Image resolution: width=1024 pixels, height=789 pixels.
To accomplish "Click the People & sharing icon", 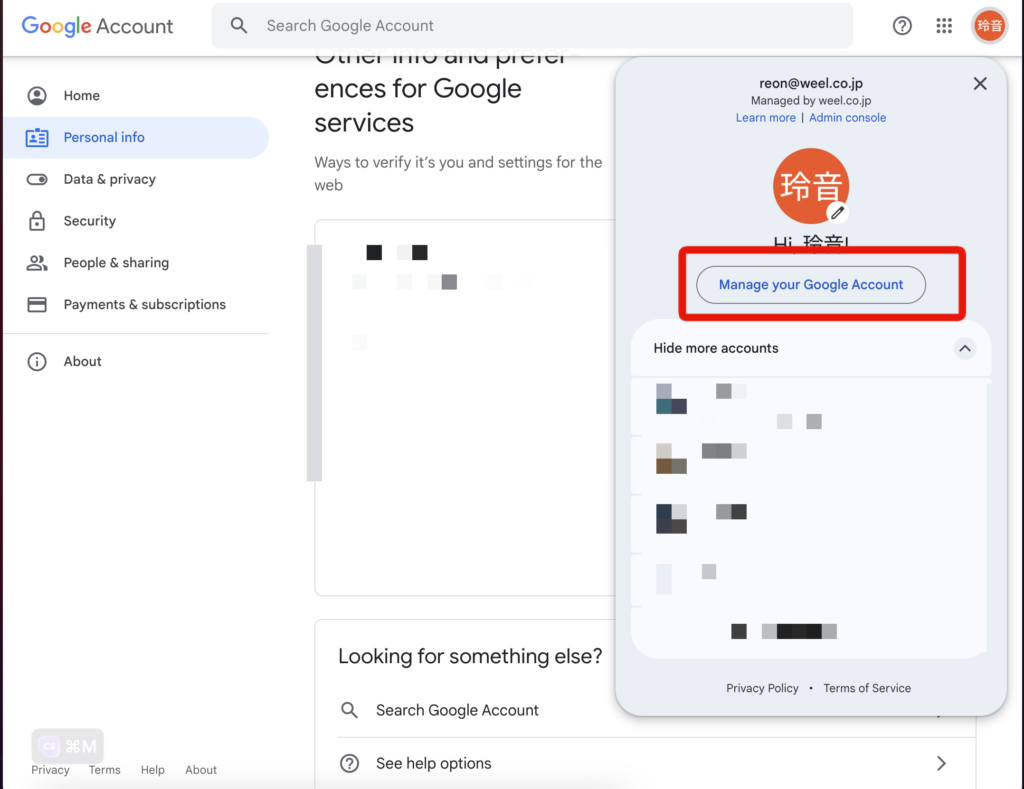I will (x=37, y=263).
